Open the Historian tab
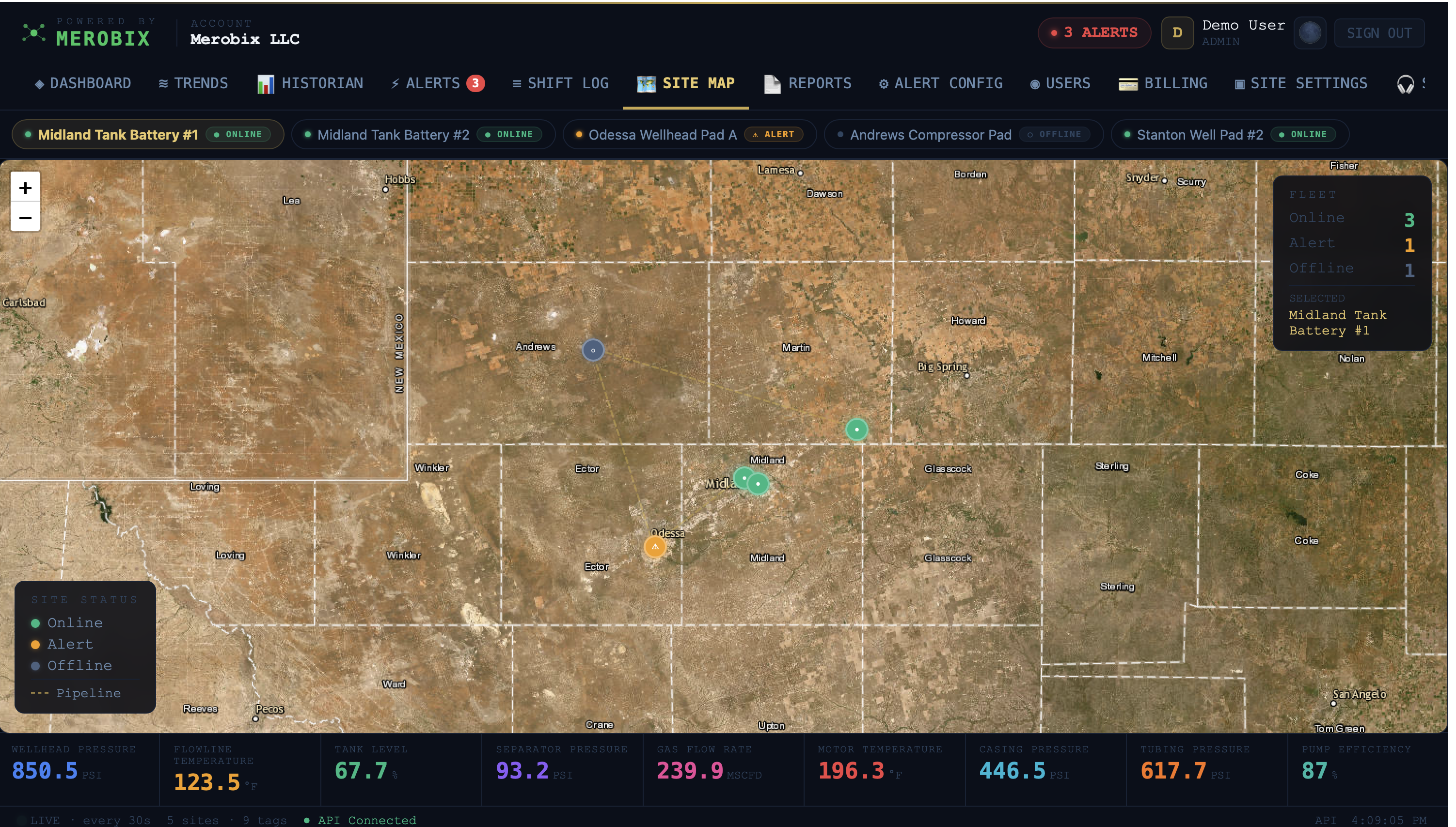The image size is (1456, 827). [310, 83]
